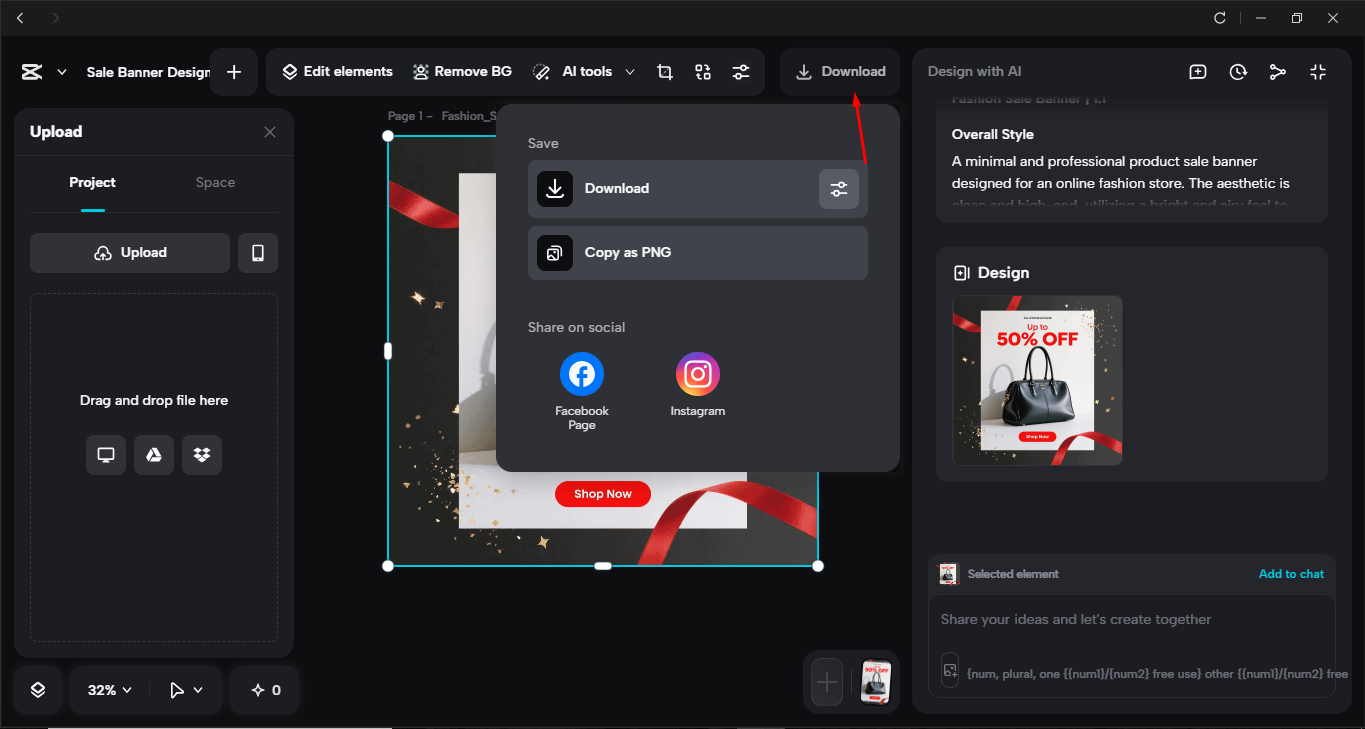
Task: Open the Resize/replace icon next to Crop
Action: 703,71
